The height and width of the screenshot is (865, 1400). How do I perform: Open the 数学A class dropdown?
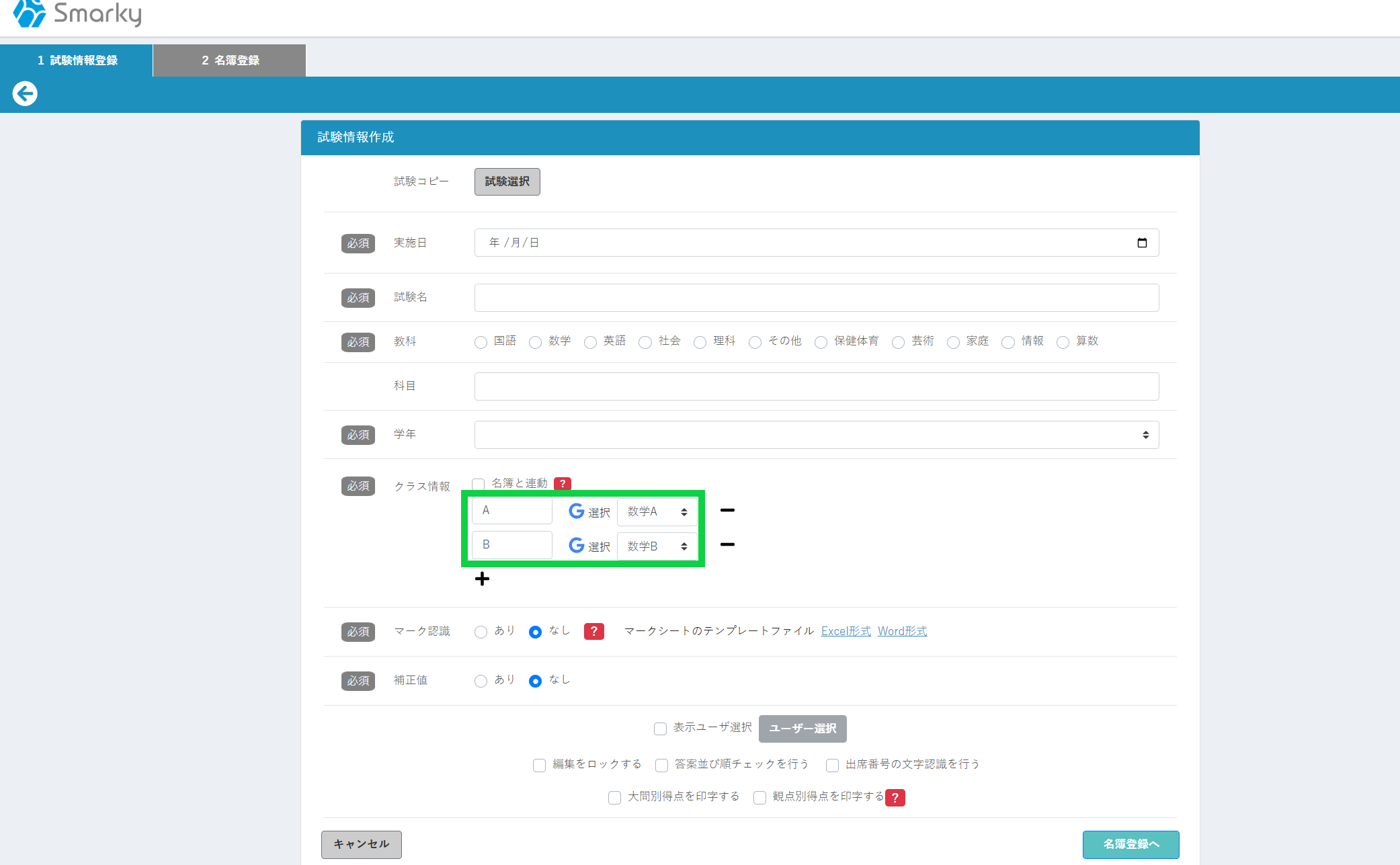657,511
